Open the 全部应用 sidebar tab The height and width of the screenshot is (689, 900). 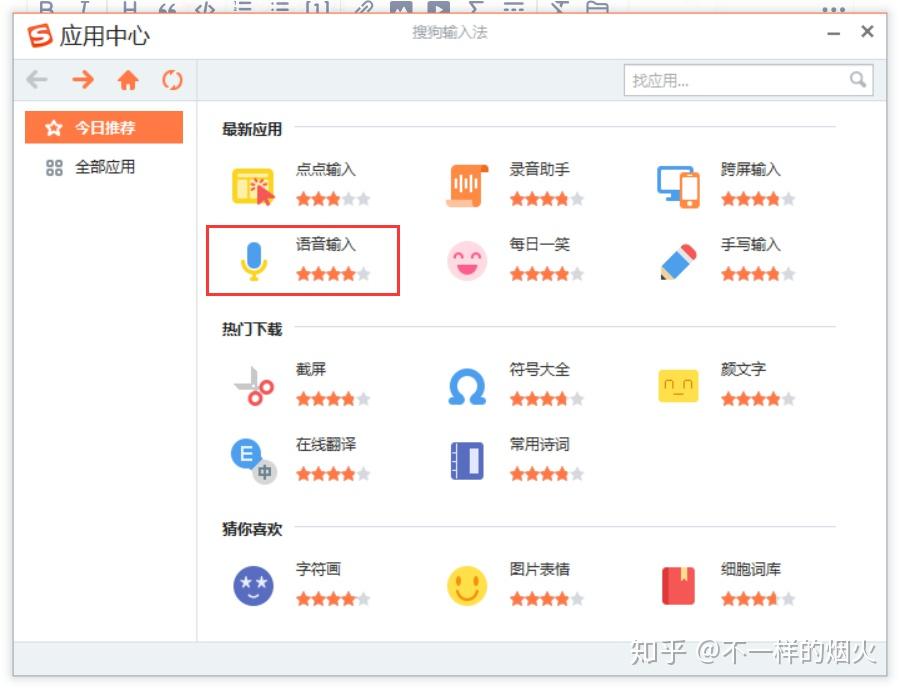pyautogui.click(x=104, y=167)
